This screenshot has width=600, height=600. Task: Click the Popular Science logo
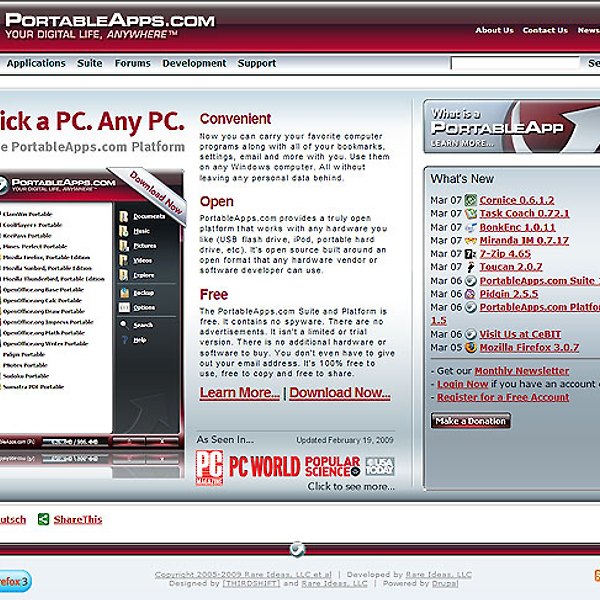[x=332, y=466]
